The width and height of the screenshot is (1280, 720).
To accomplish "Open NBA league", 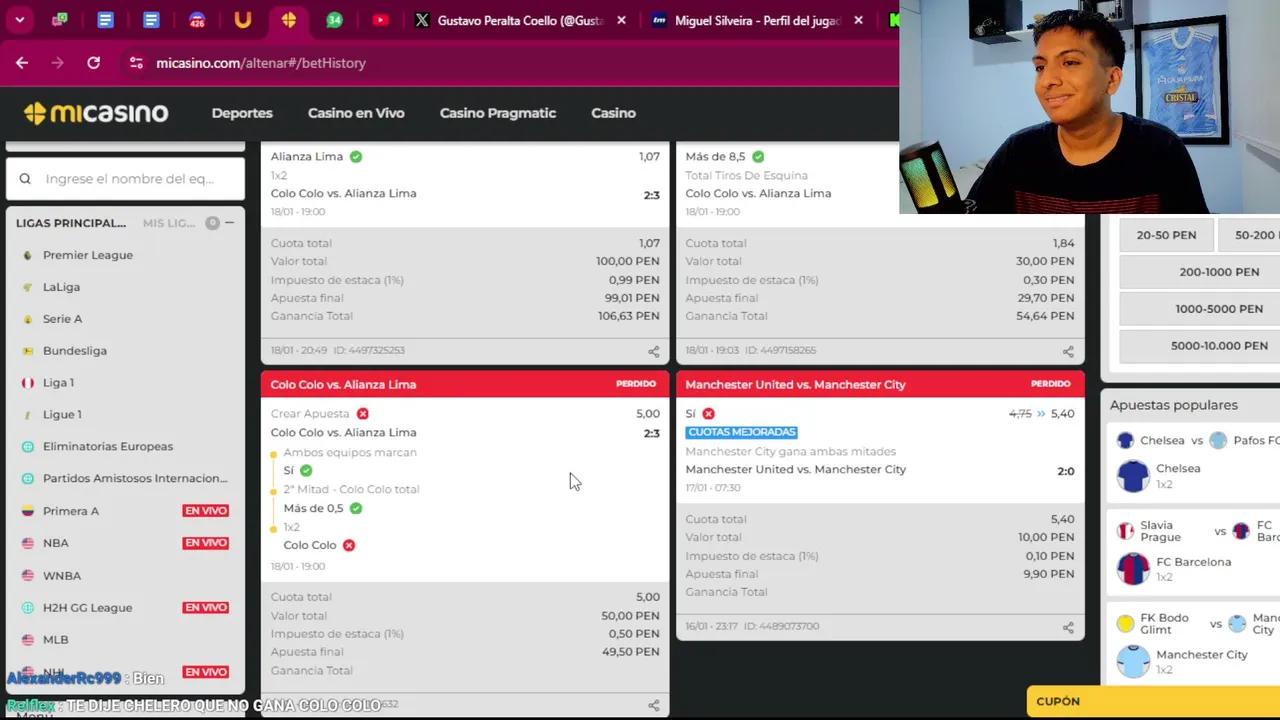I will click(56, 543).
